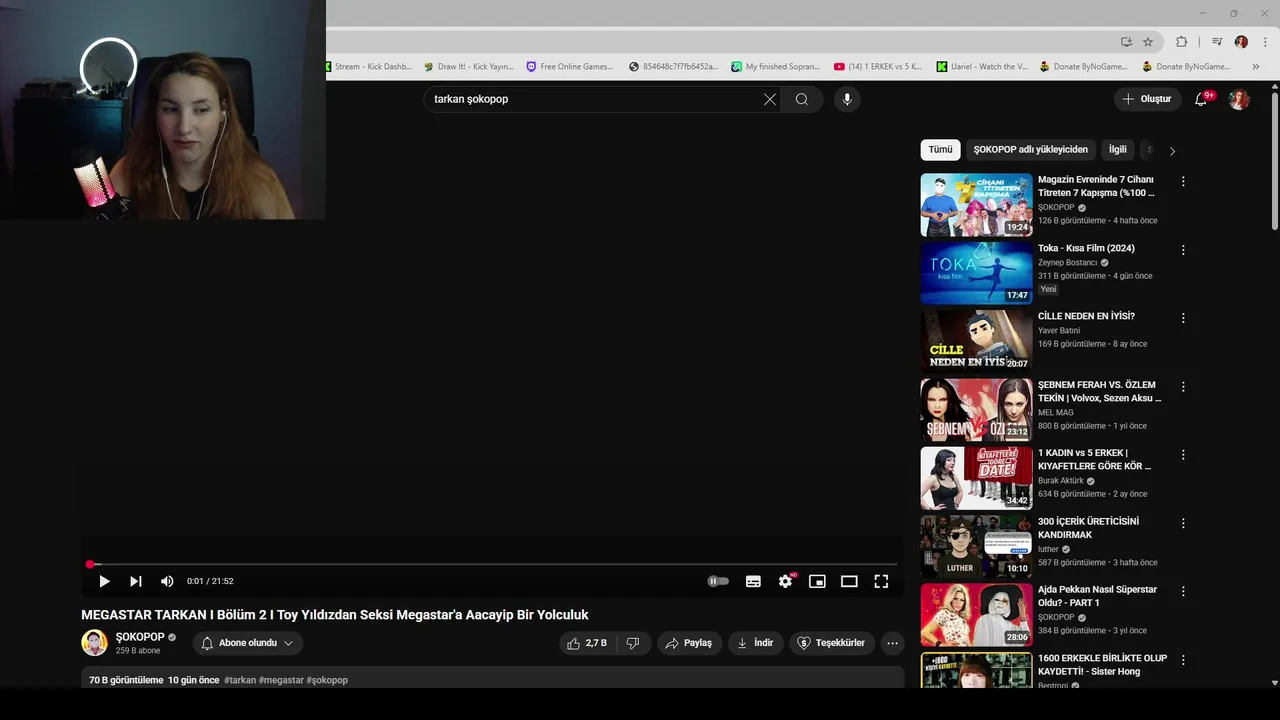Screen dimensions: 1280x720
Task: Select the Tümü filter chip
Action: coord(940,150)
